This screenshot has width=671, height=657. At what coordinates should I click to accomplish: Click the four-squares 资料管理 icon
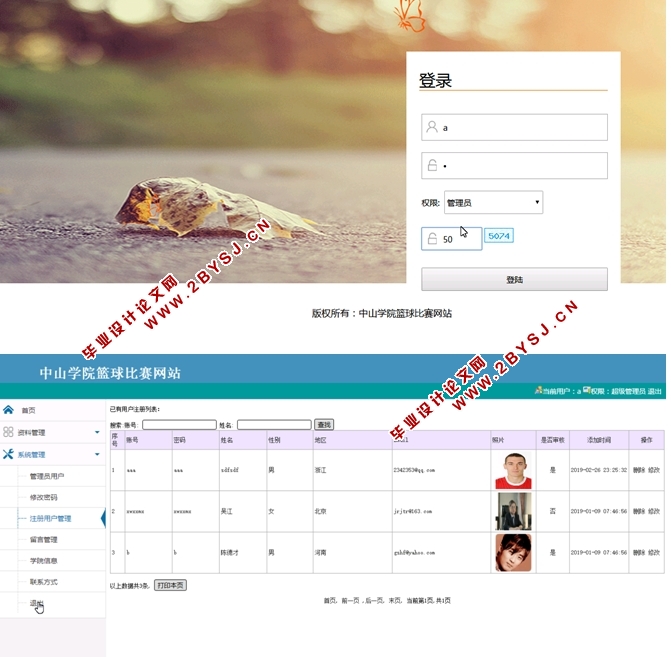pyautogui.click(x=8, y=432)
